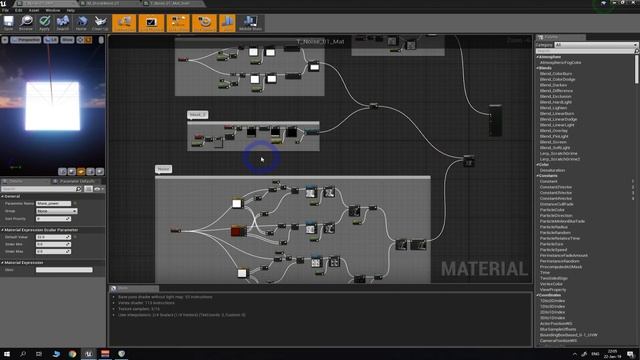Click the Noise comment label
640x360 pixels.
163,169
